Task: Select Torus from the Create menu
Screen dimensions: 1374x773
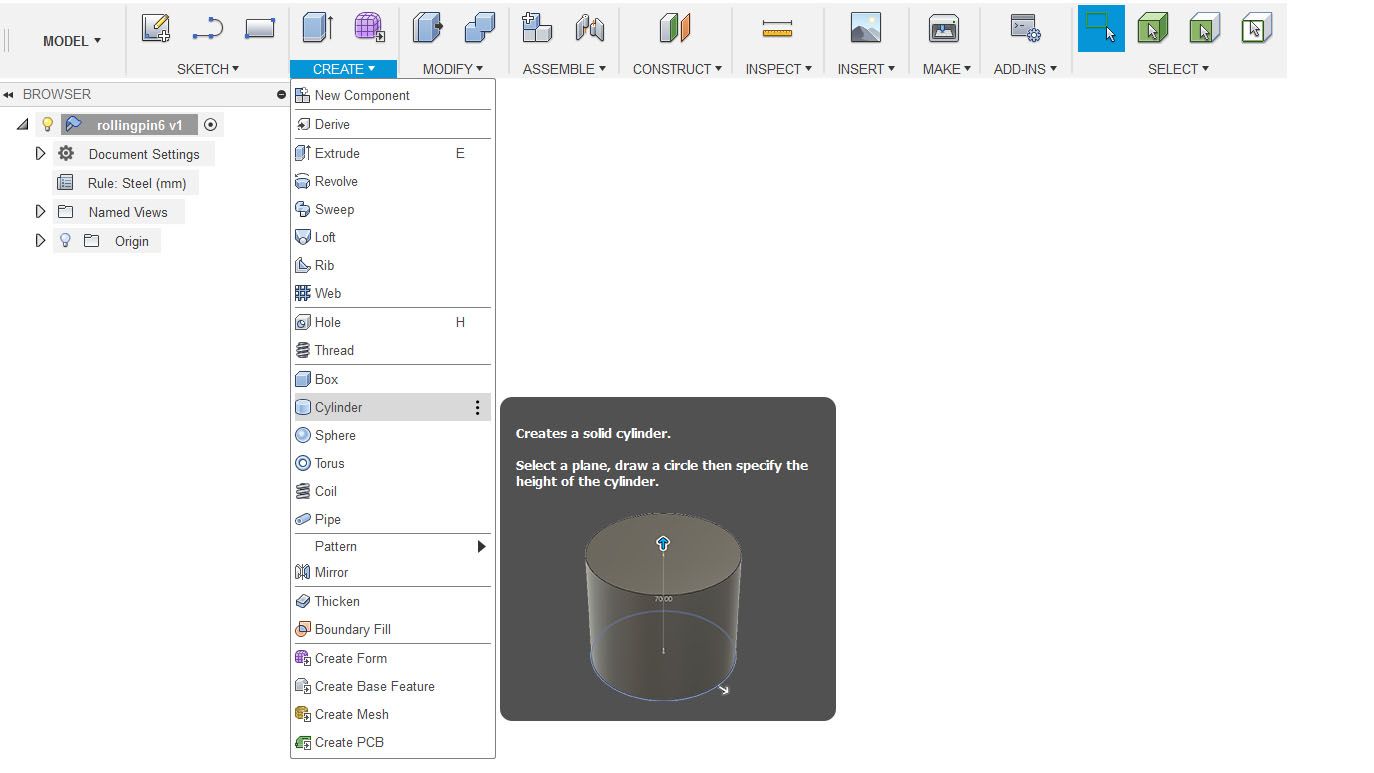Action: pyautogui.click(x=392, y=463)
